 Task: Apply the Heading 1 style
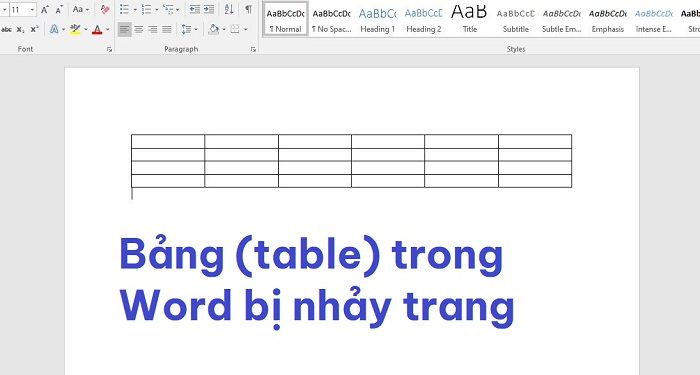point(378,19)
